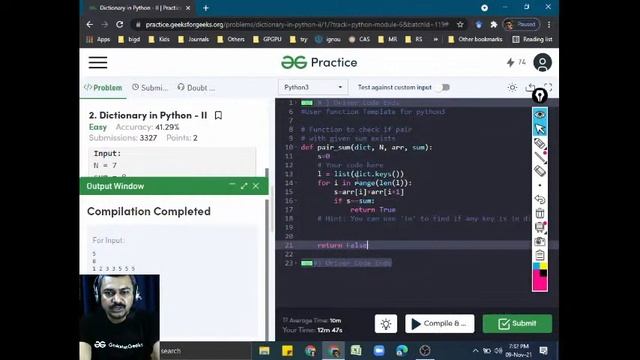Toggle Test against custom input switch
The width and height of the screenshot is (640, 360).
443,87
